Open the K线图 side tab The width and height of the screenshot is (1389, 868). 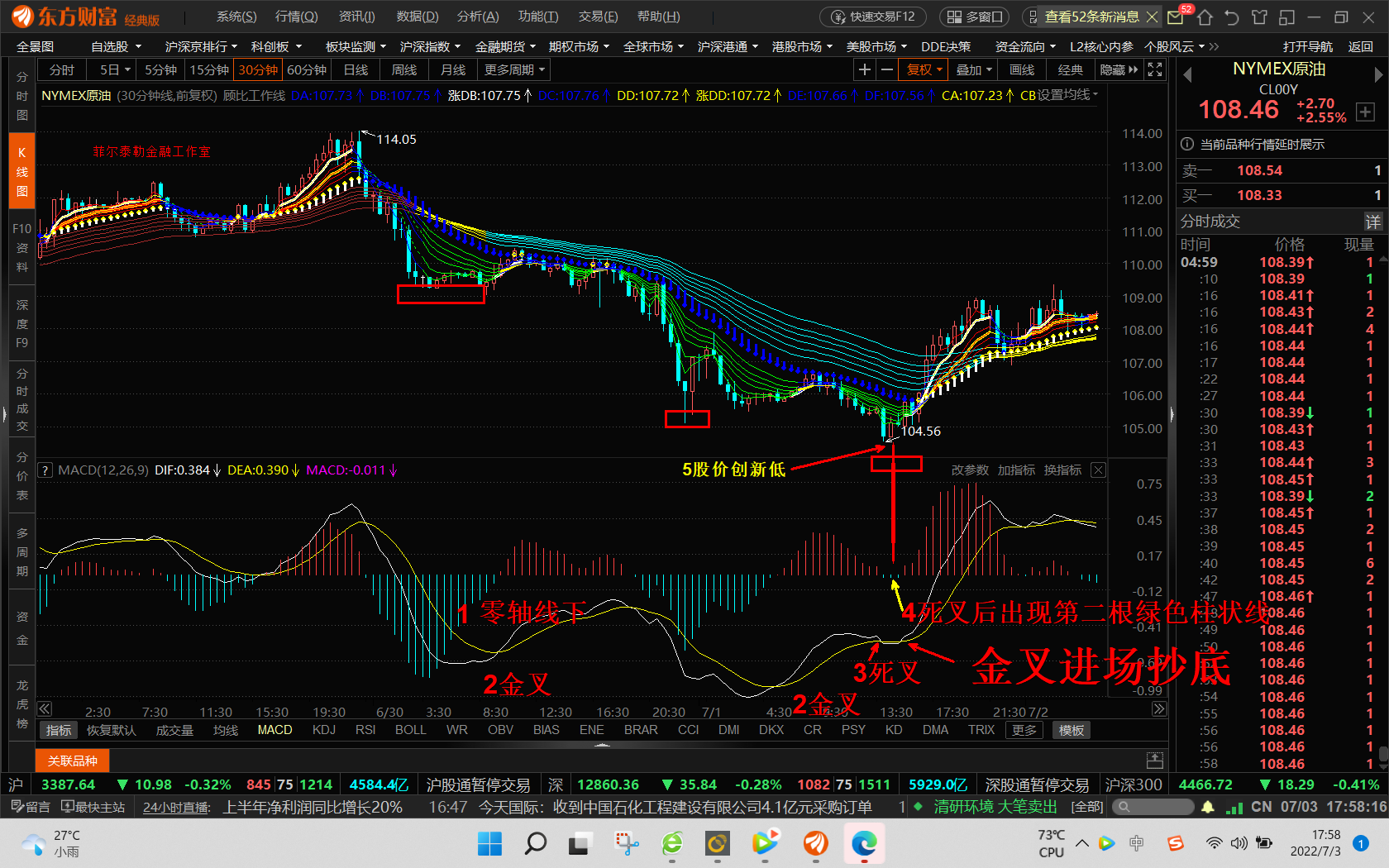point(22,172)
